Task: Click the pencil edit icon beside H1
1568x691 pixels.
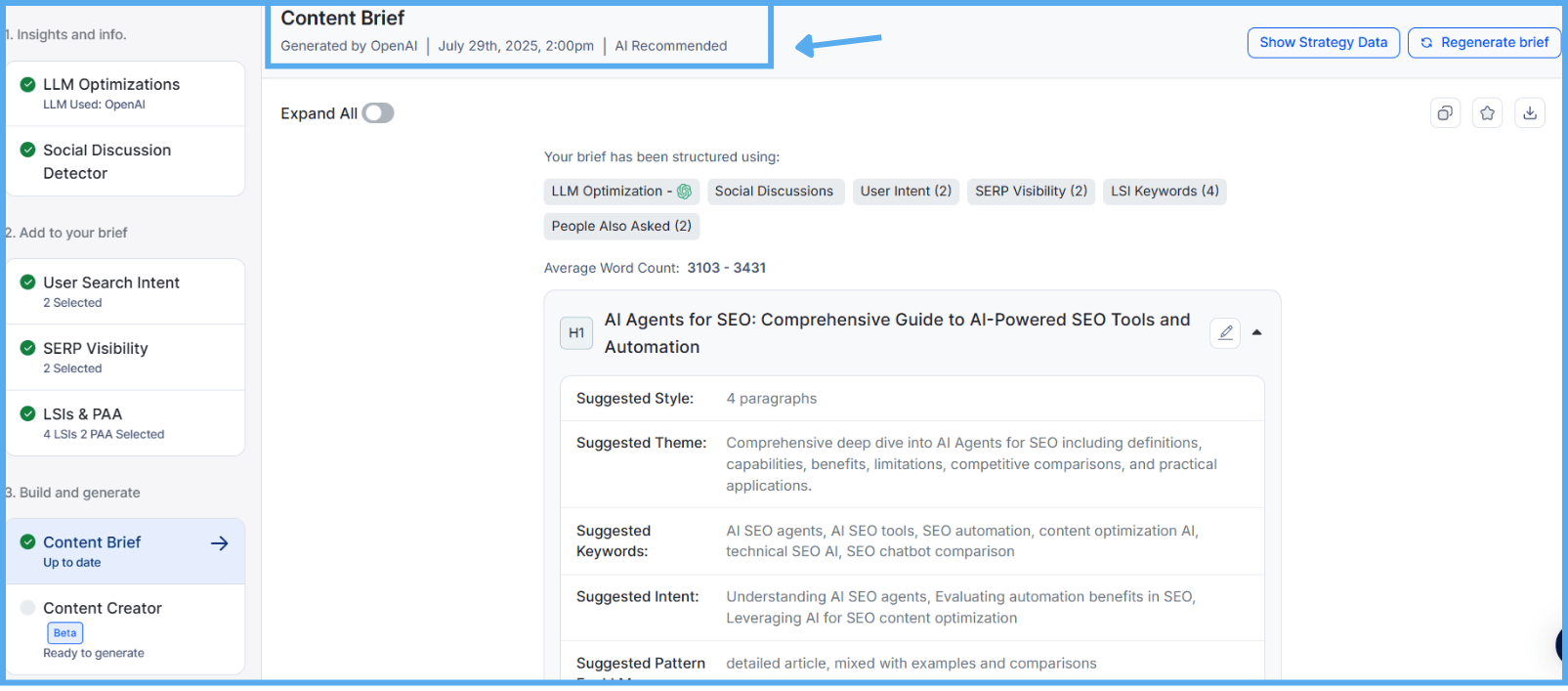Action: pos(1225,333)
